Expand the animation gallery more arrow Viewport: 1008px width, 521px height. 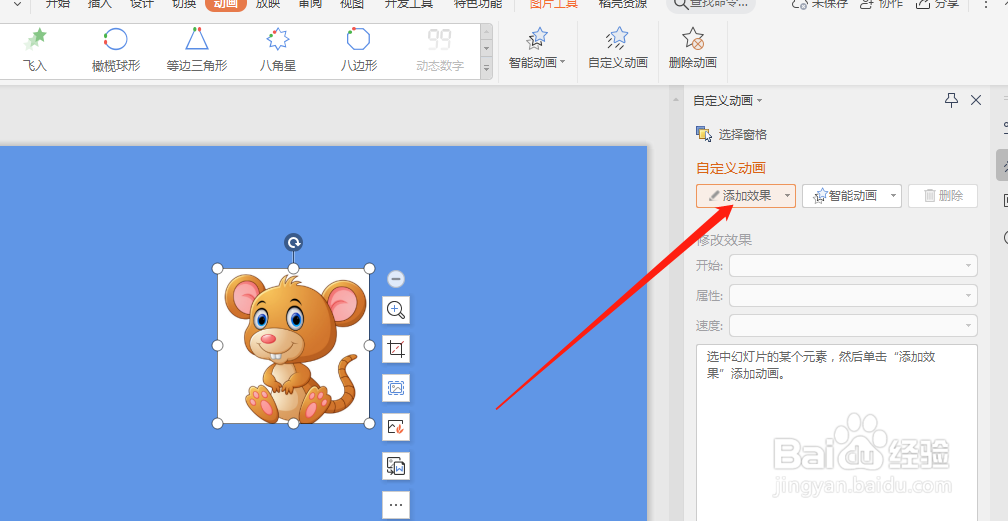(487, 68)
